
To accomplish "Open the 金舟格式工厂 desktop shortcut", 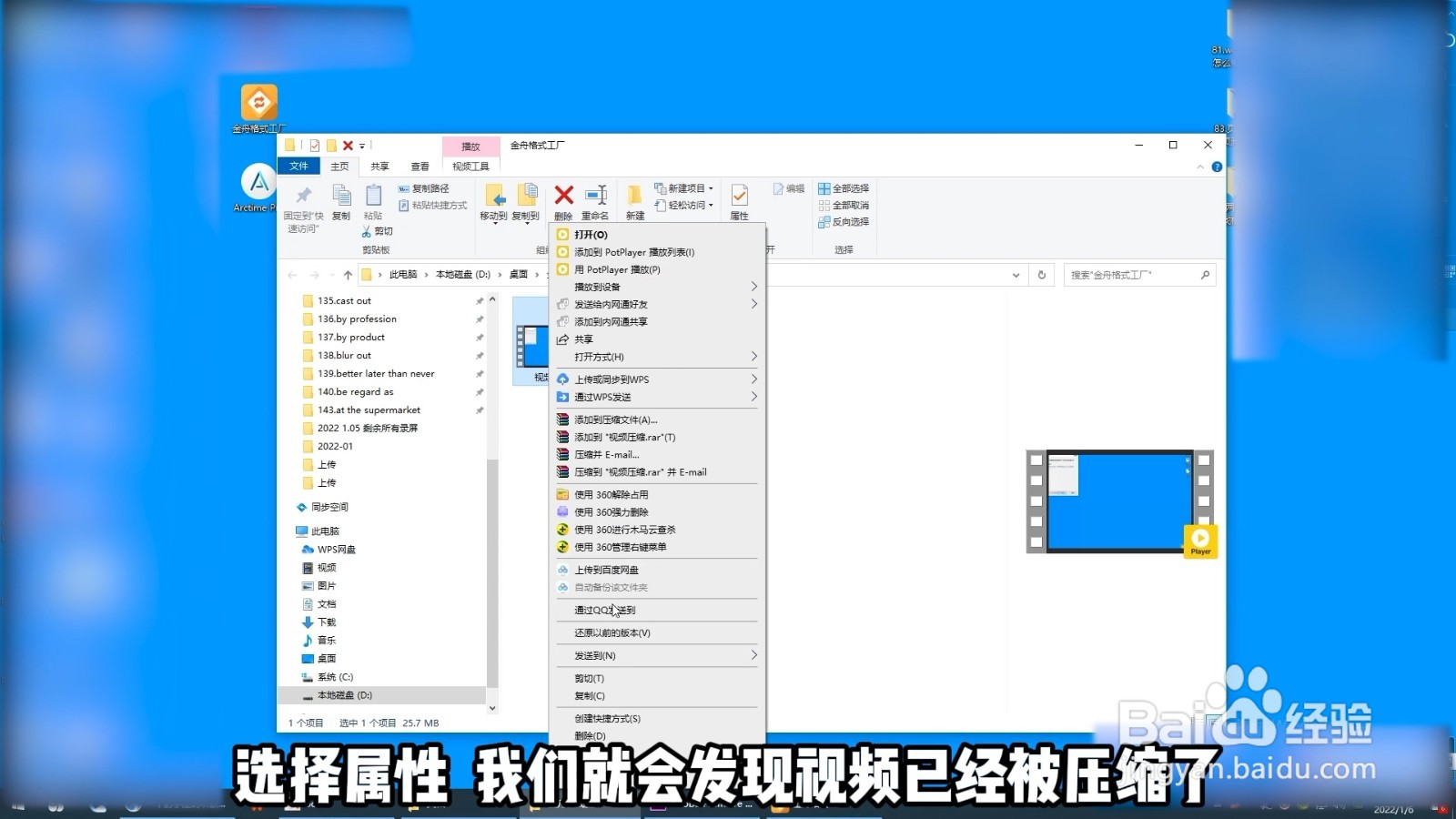I will (259, 107).
